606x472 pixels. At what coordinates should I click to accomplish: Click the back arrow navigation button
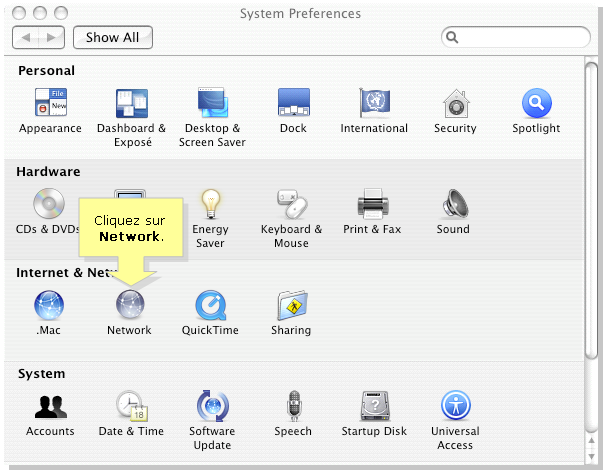27,38
